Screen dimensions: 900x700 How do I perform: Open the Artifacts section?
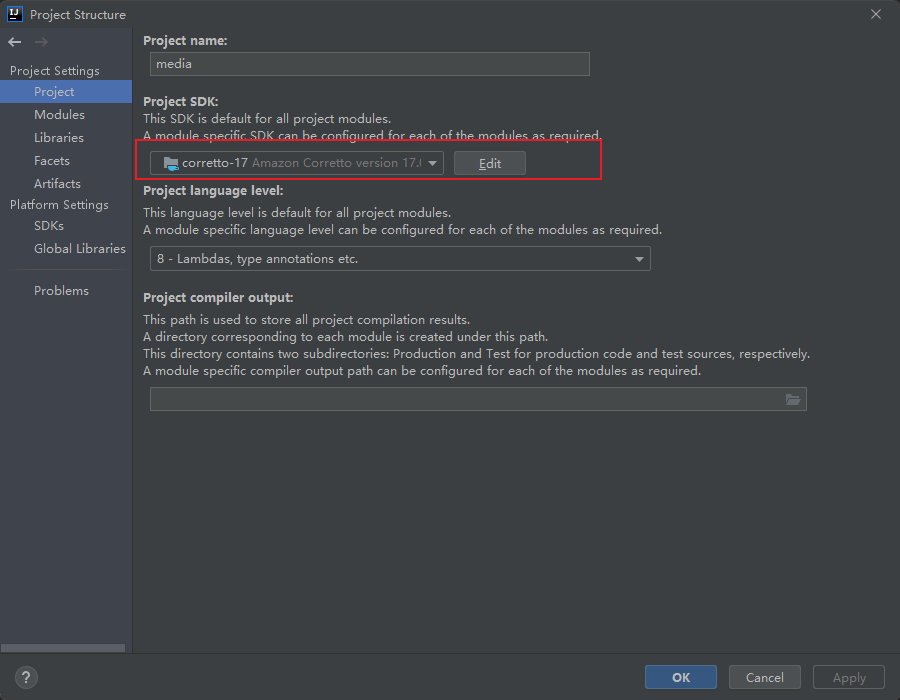coord(57,184)
